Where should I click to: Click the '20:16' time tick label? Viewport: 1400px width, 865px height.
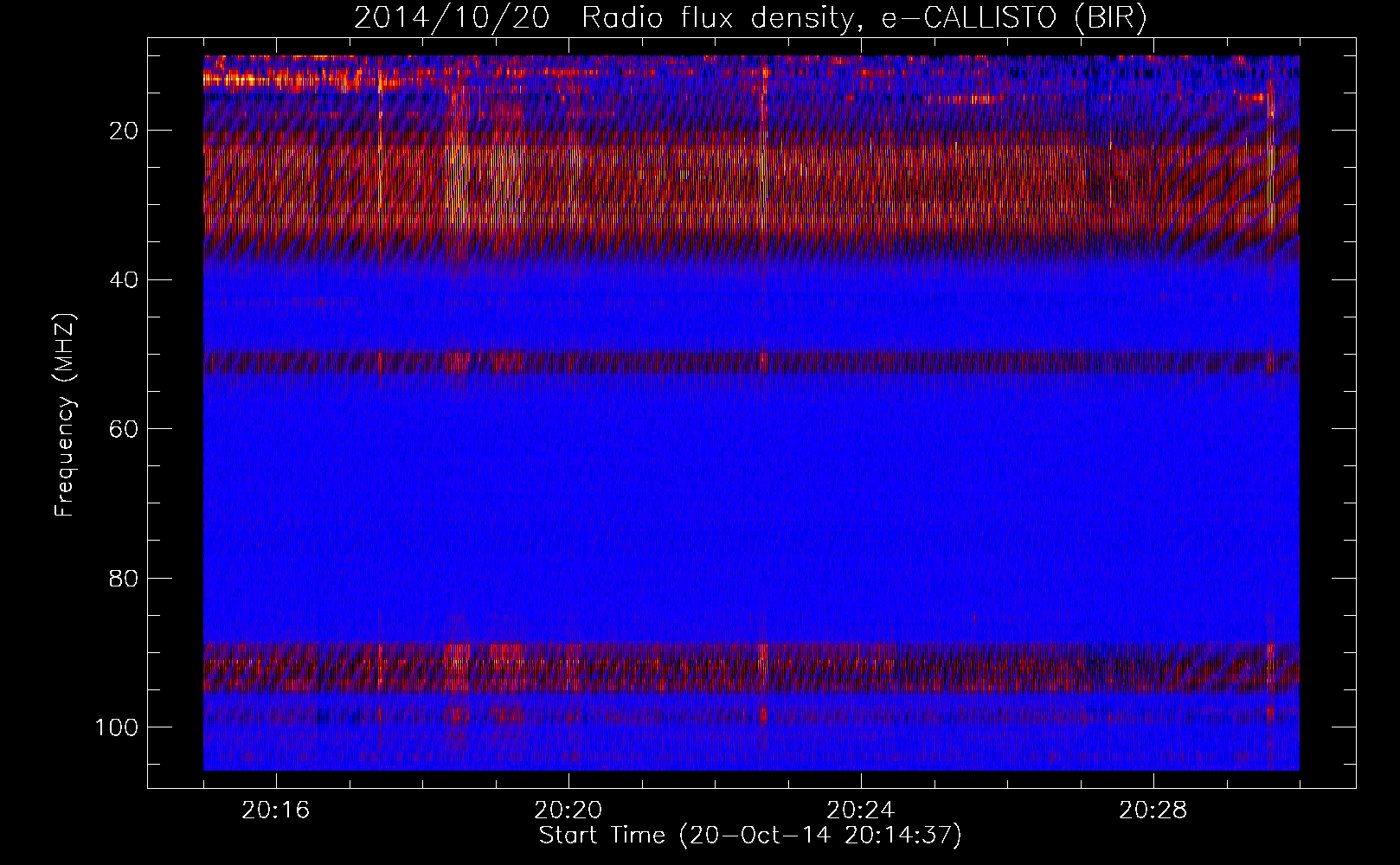[276, 811]
